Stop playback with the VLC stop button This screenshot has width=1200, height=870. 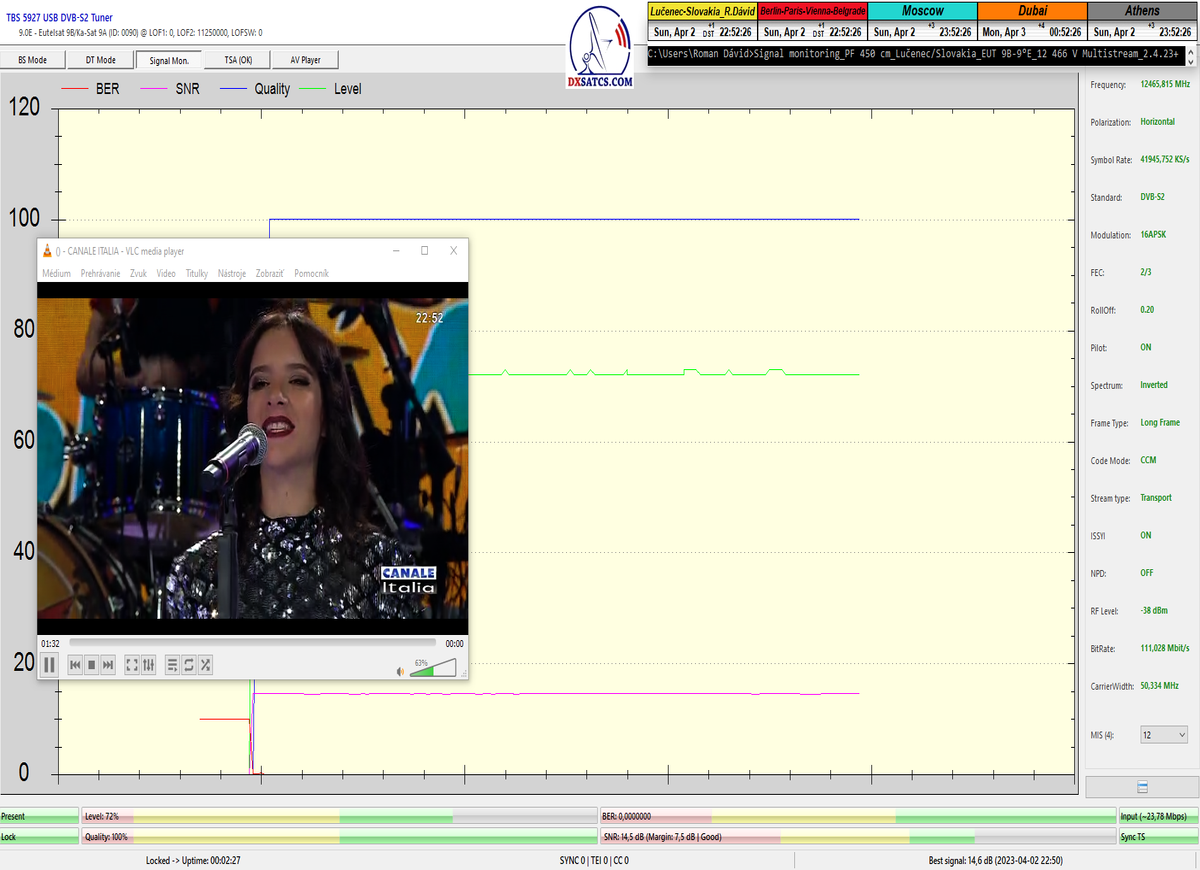tap(91, 664)
